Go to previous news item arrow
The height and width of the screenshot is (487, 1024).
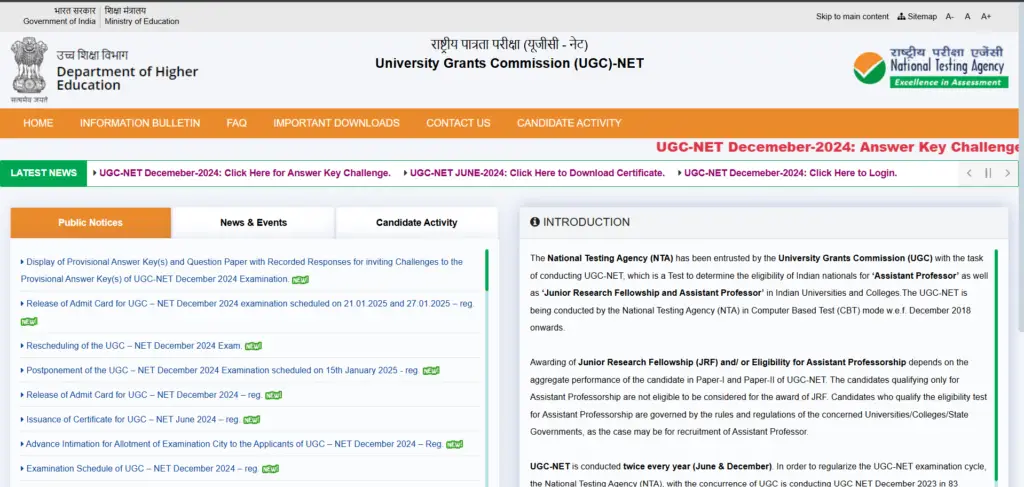(969, 173)
